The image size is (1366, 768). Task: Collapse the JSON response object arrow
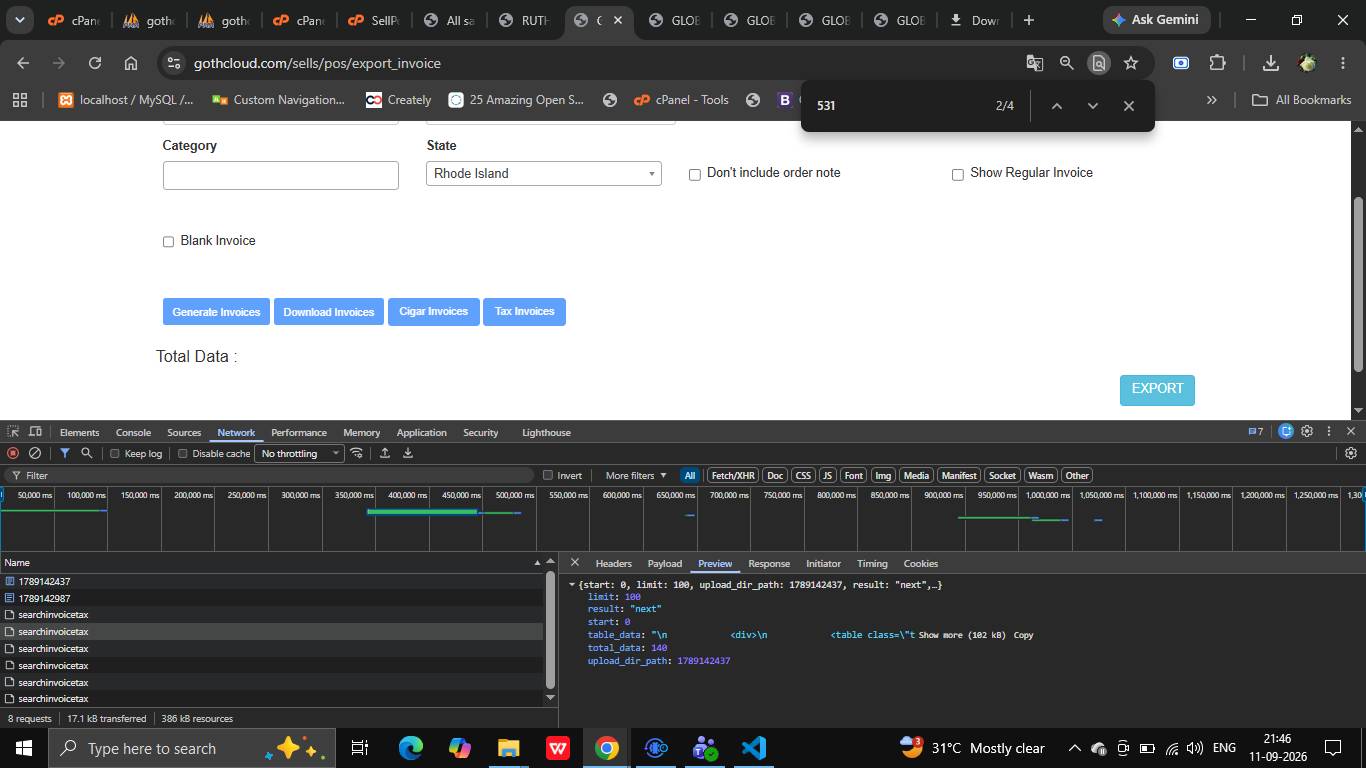tap(572, 584)
